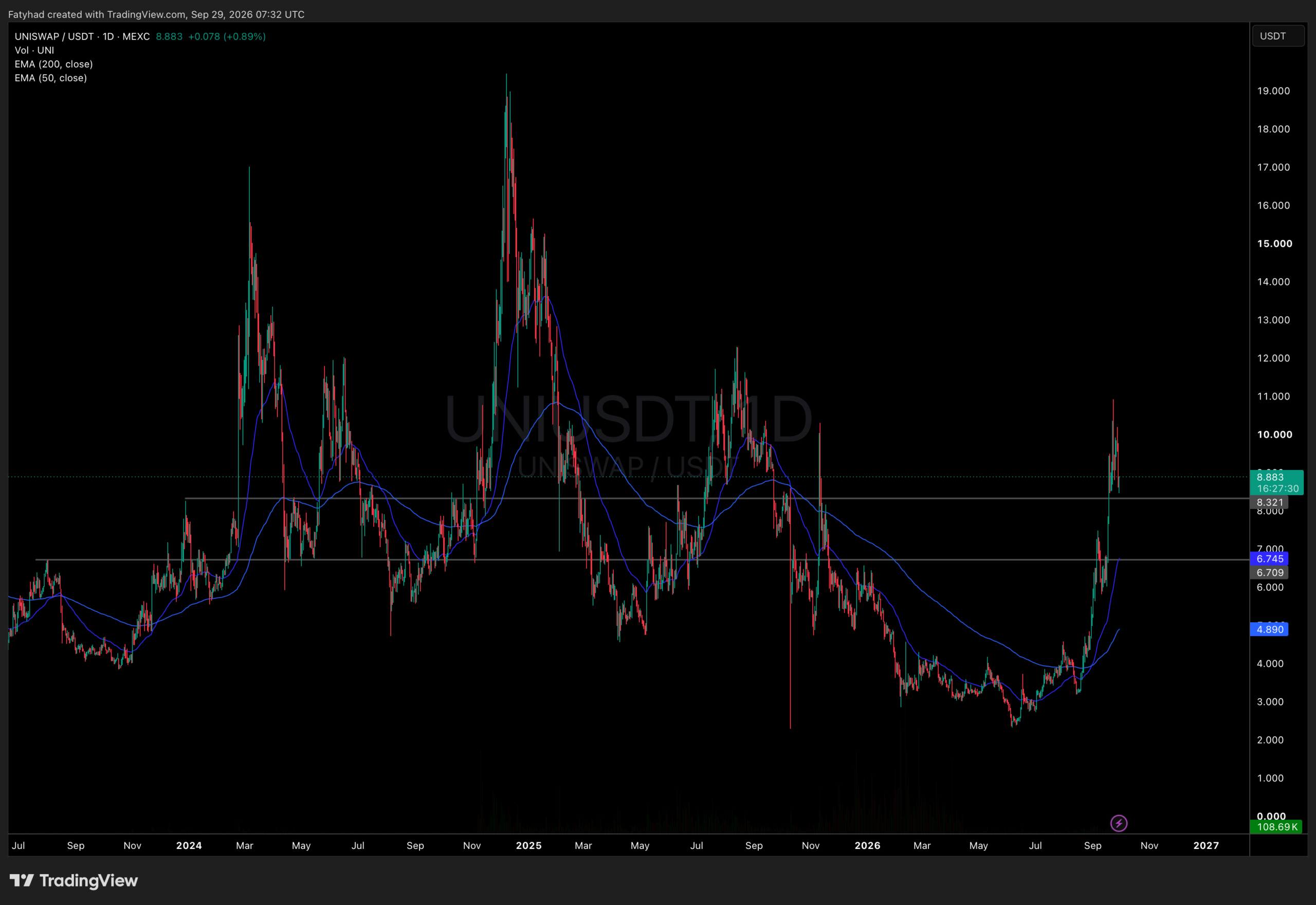Click the 2027 year label on time axis

tap(1206, 845)
